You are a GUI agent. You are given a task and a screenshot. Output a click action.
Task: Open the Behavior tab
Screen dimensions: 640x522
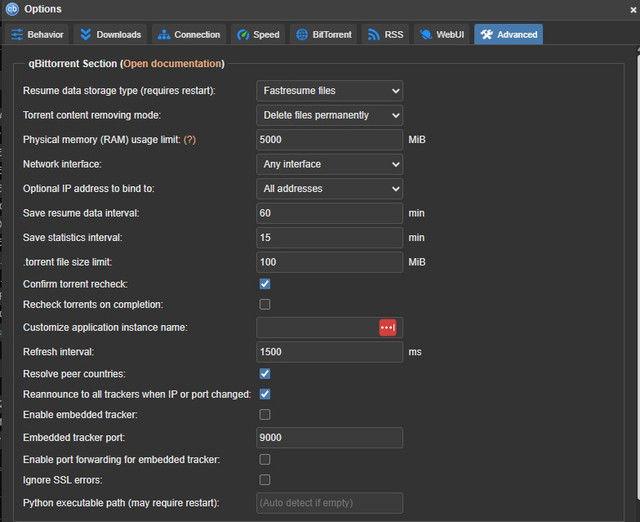pos(37,35)
